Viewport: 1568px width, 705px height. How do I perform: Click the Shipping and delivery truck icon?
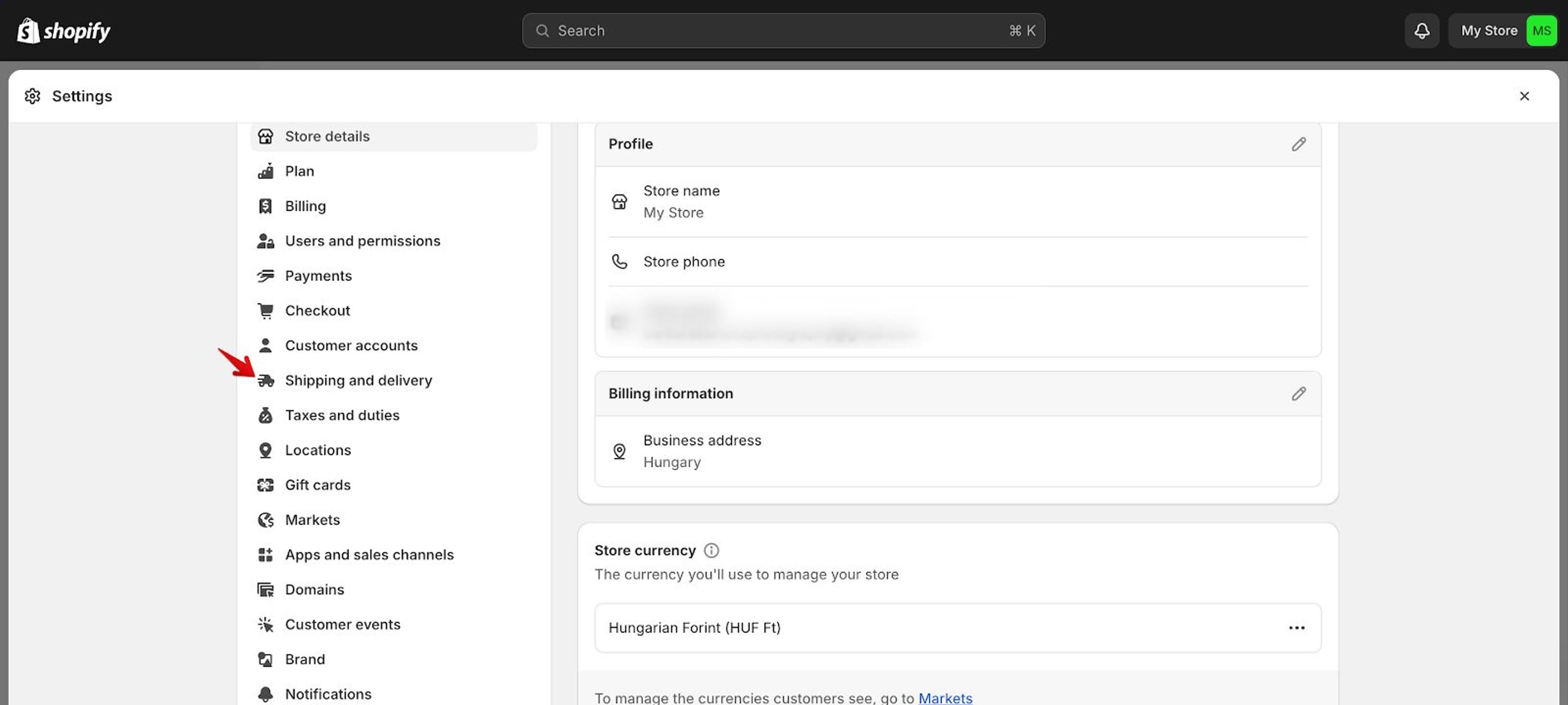pos(265,381)
